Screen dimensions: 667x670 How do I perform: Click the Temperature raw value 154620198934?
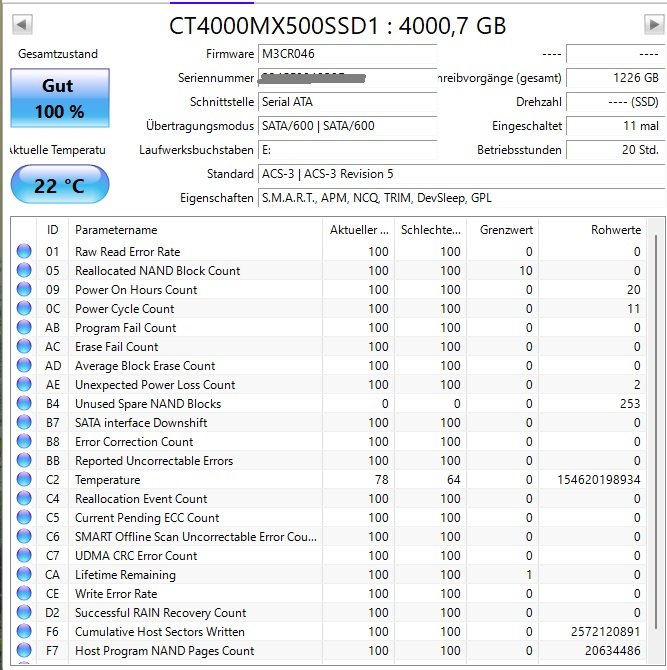[599, 480]
